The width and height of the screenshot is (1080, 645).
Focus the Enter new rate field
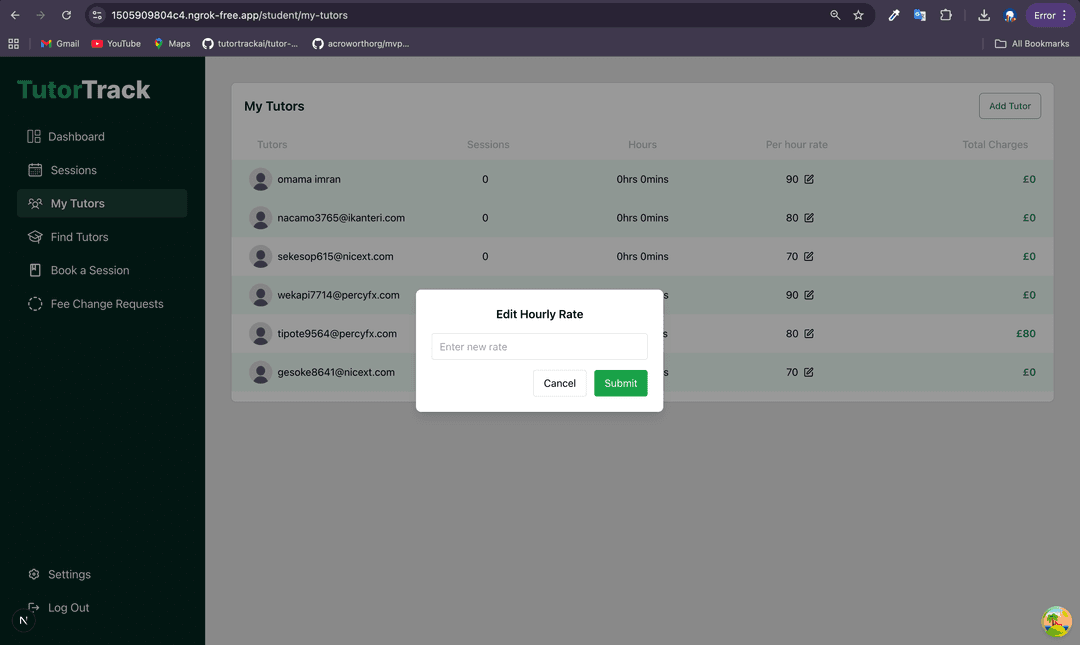tap(539, 347)
